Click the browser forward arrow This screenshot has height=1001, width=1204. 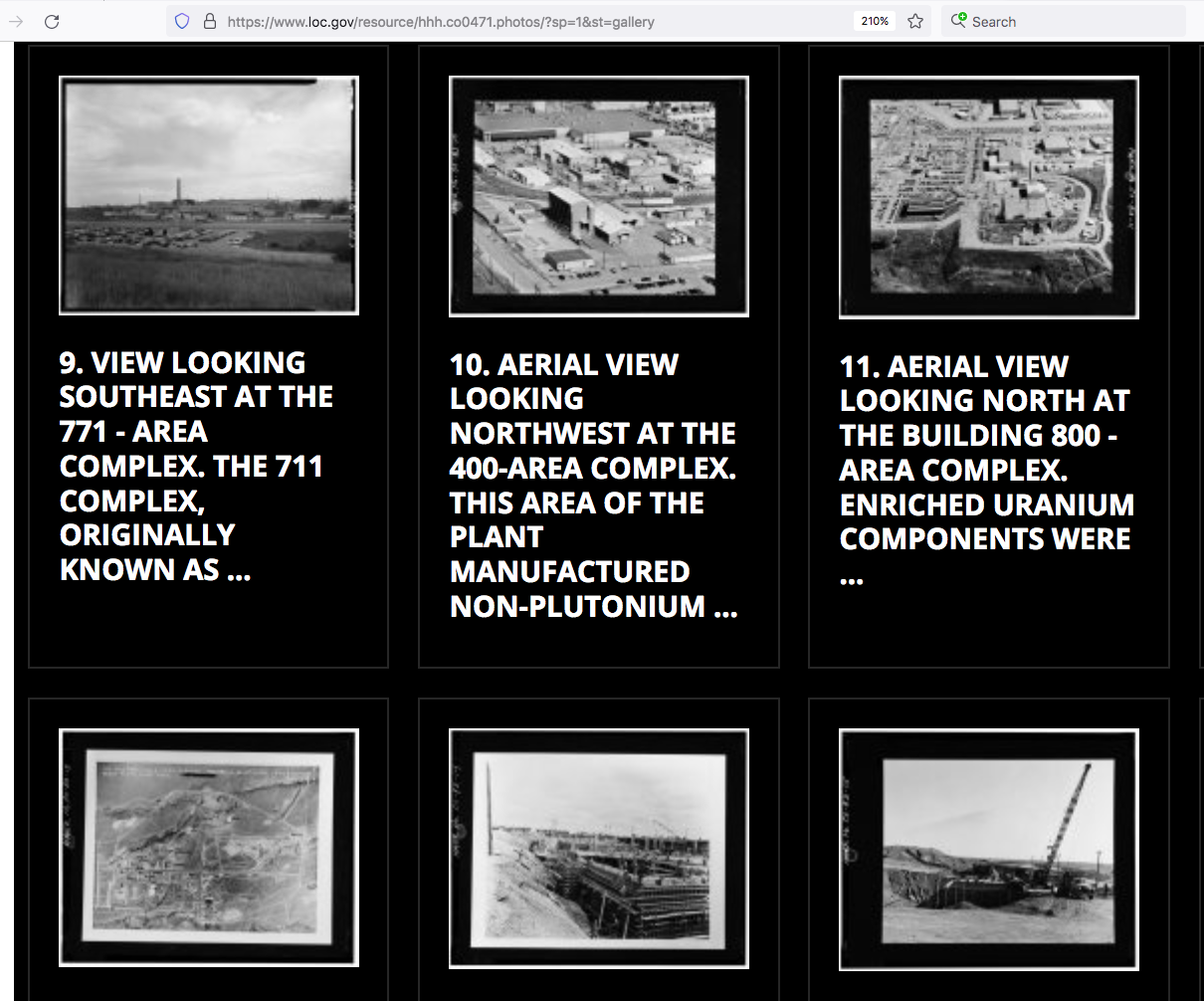pyautogui.click(x=16, y=21)
